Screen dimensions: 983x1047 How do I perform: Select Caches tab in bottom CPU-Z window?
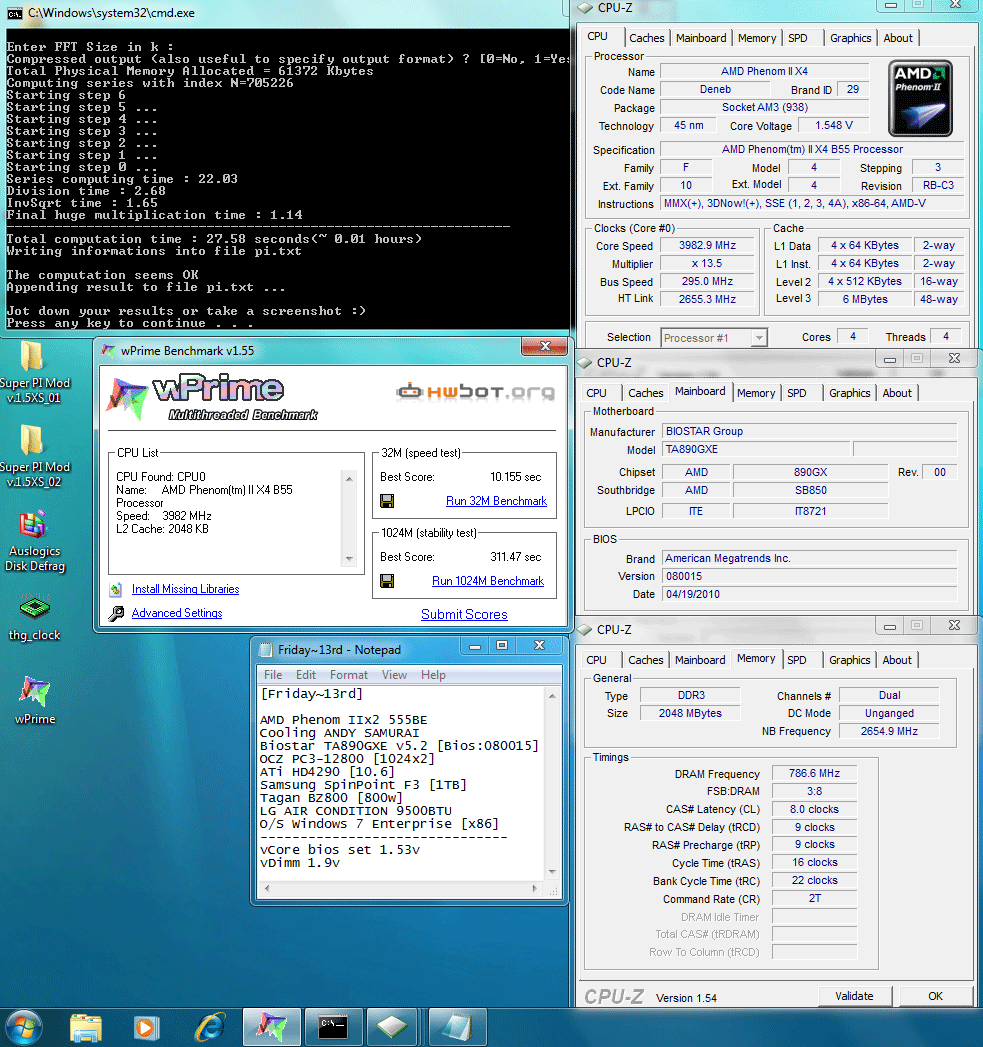click(x=646, y=660)
